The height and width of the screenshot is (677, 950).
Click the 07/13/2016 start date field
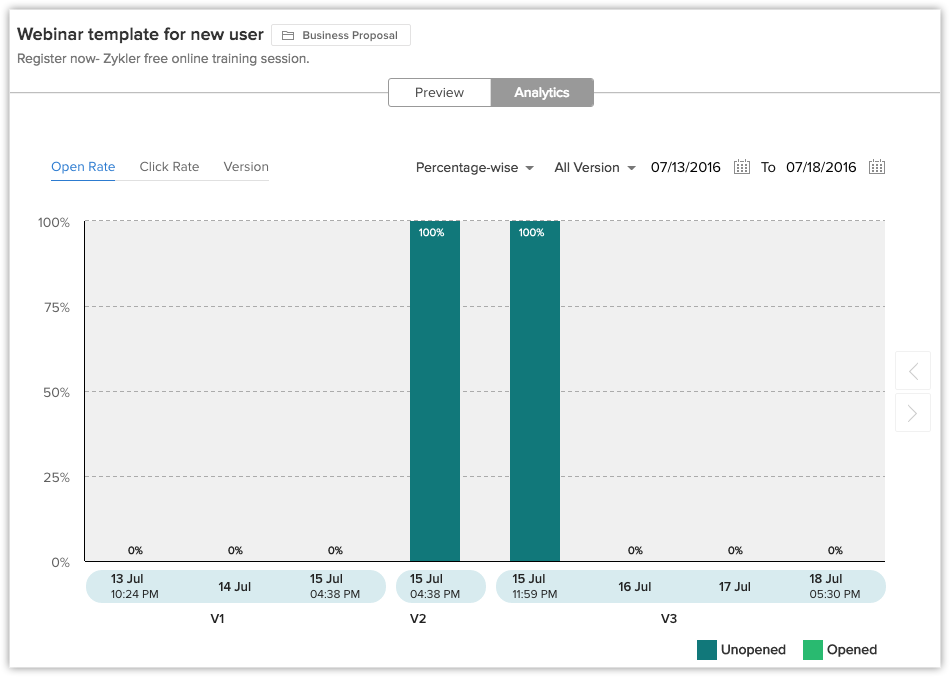click(685, 167)
